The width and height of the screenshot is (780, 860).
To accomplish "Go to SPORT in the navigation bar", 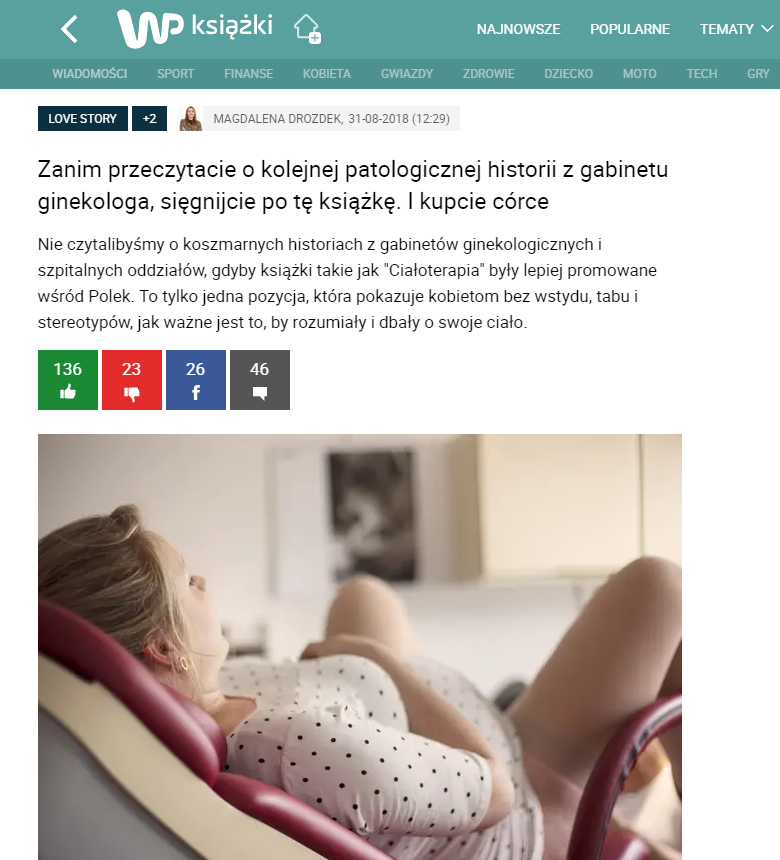I will pos(176,73).
